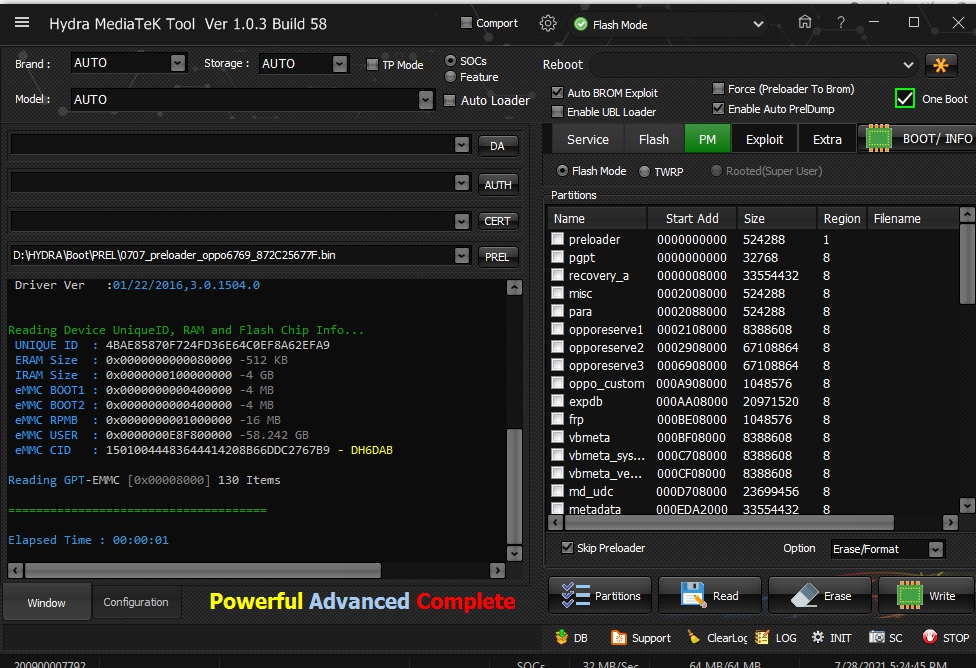Open the Extra tab

[827, 139]
